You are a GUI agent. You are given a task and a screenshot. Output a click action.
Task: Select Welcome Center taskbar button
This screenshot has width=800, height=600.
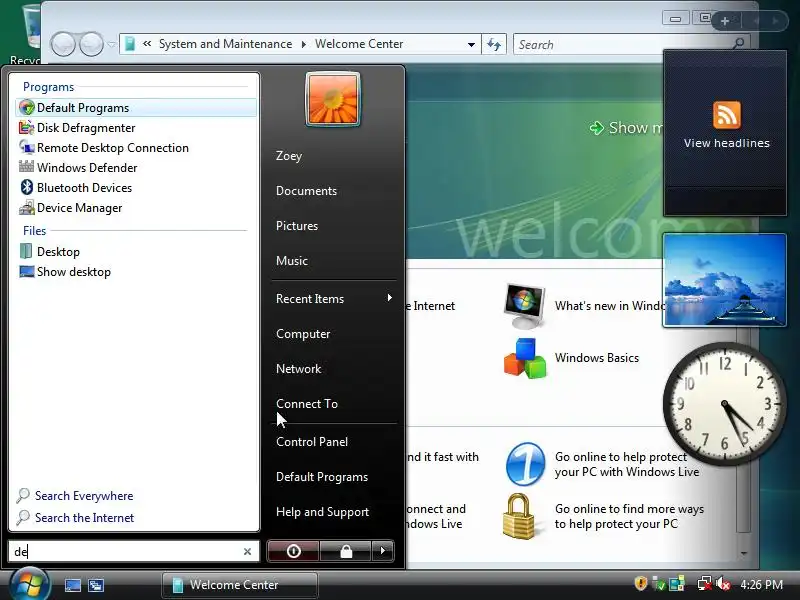(x=239, y=585)
